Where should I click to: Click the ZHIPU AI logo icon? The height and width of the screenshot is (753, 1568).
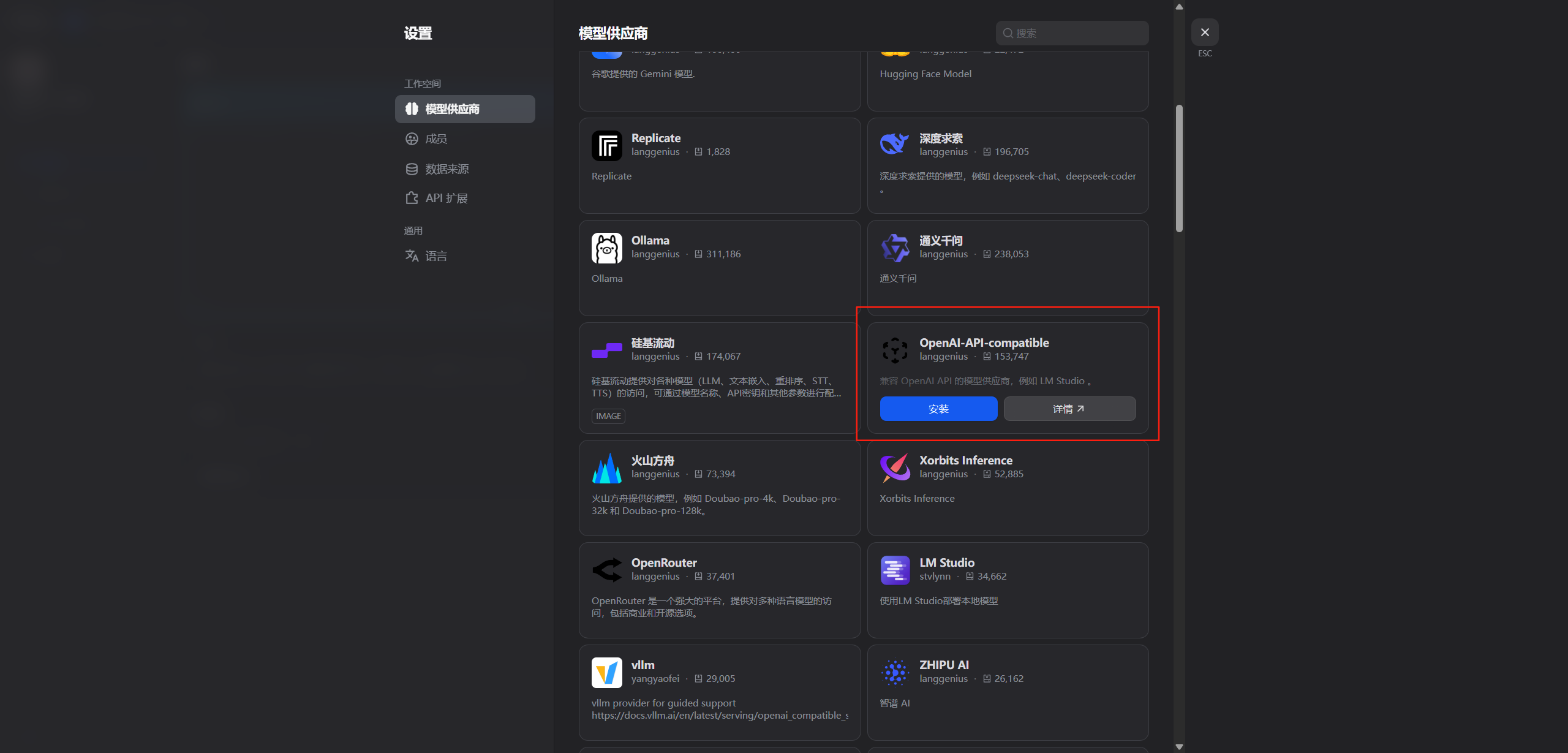(x=895, y=673)
